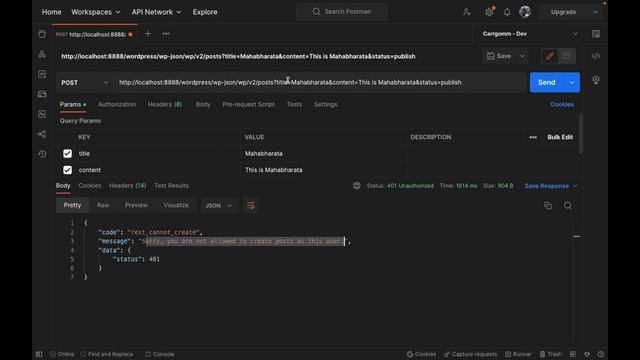Open the Test Results response tab

click(171, 186)
